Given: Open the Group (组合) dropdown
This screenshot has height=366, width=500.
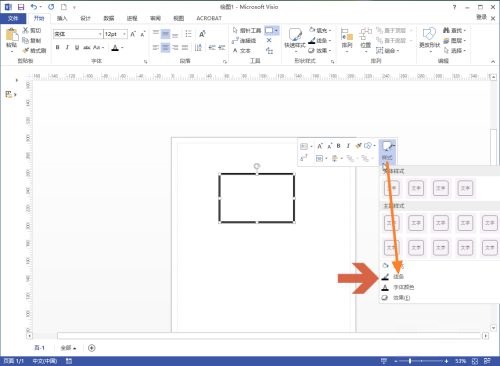Looking at the screenshot, I should 388,50.
